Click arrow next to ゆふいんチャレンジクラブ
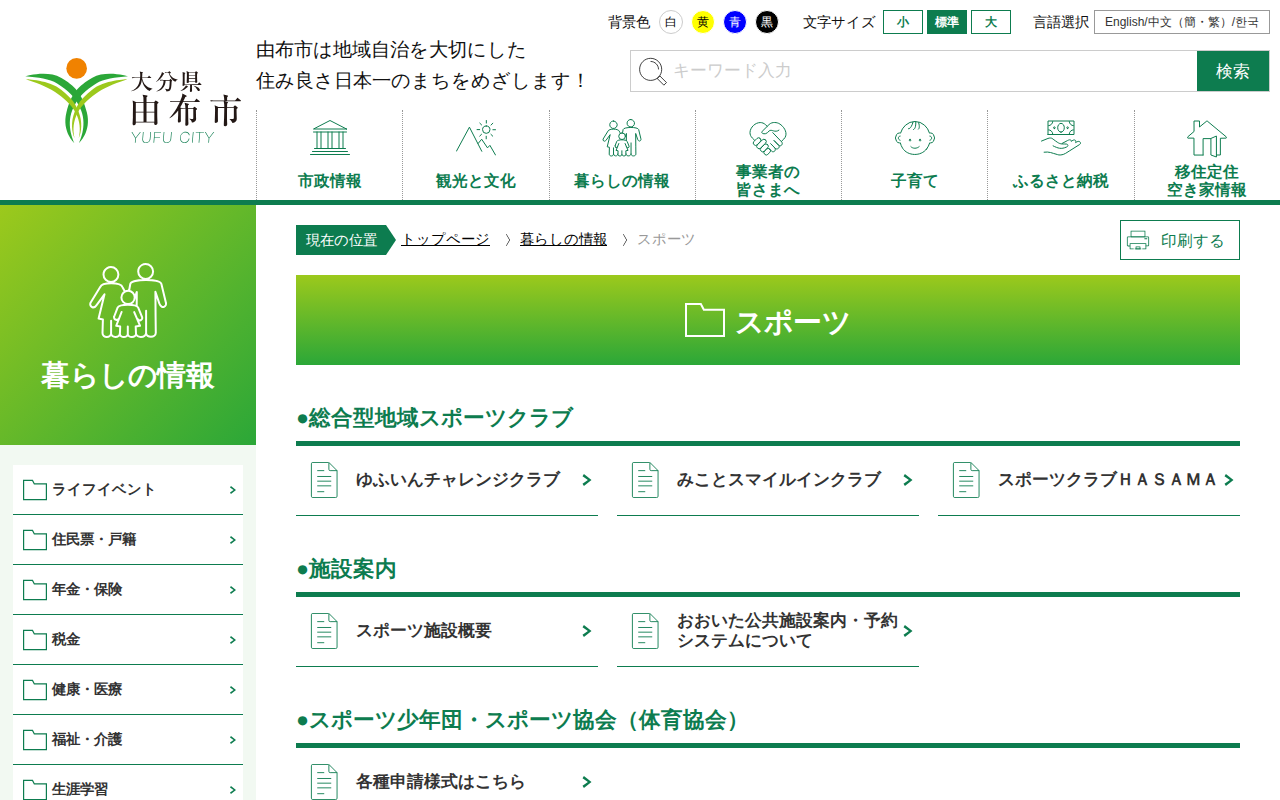The image size is (1280, 800). tap(587, 480)
